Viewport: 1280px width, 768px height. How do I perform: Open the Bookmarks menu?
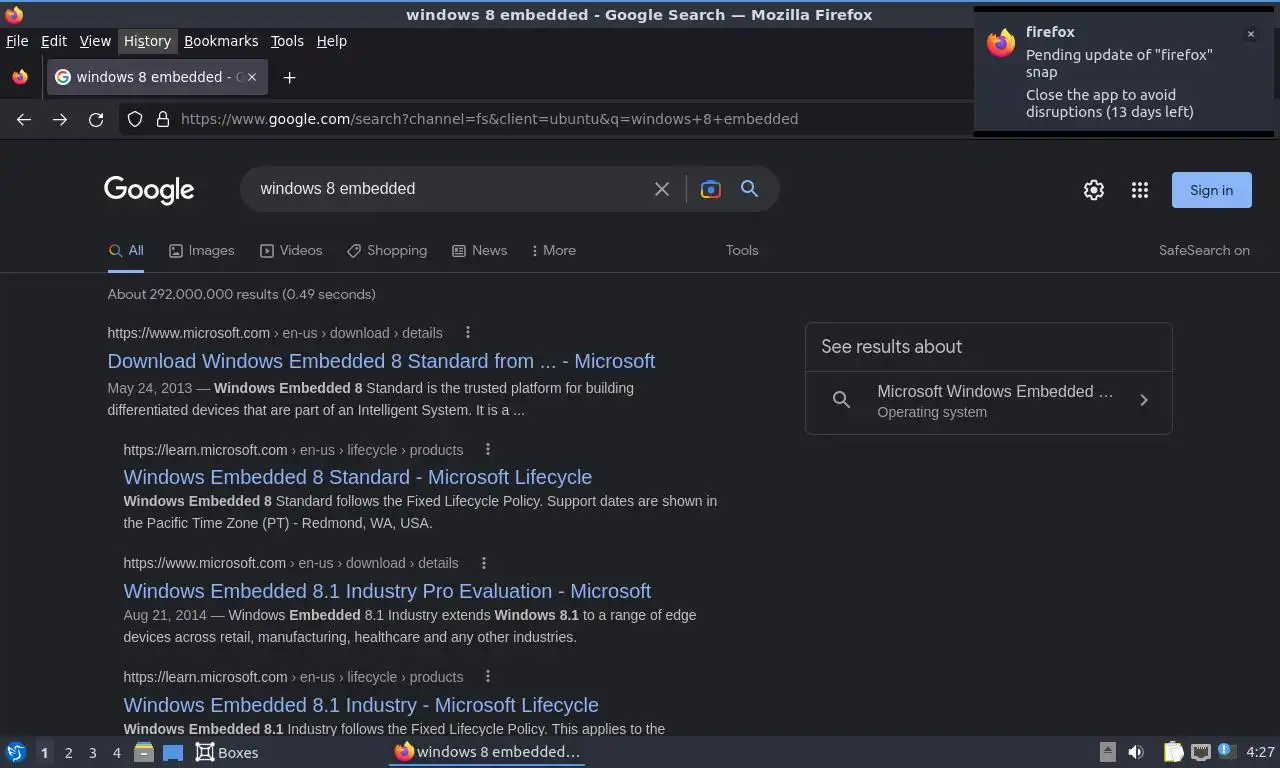pyautogui.click(x=221, y=41)
